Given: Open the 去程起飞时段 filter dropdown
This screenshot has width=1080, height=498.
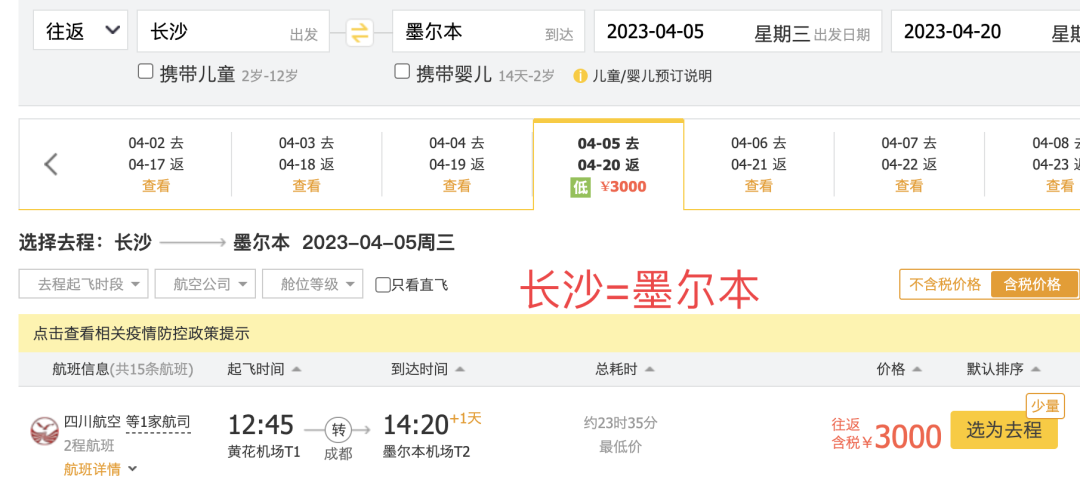Looking at the screenshot, I should coord(83,284).
